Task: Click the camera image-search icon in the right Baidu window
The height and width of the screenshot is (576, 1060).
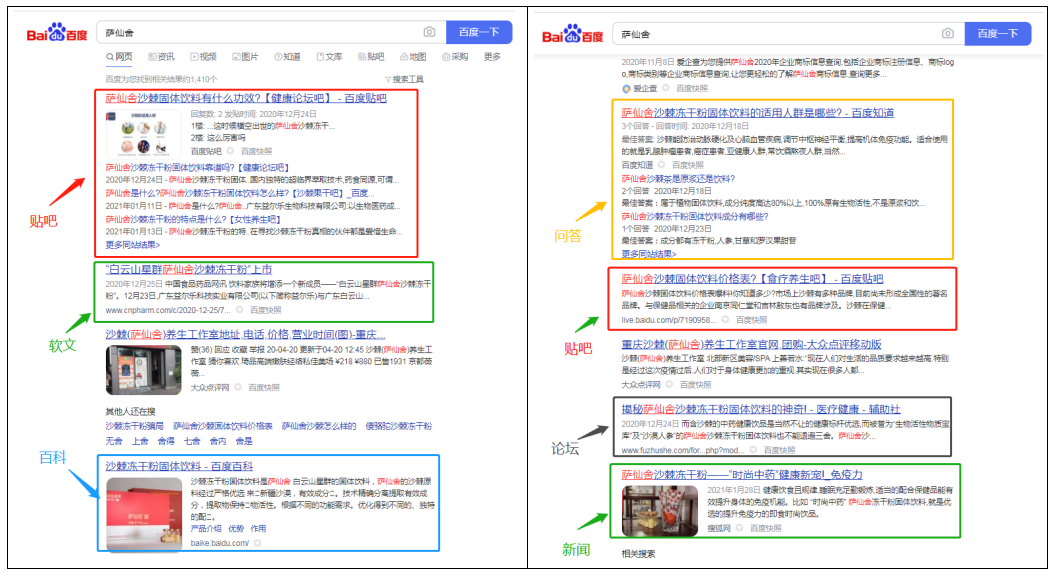Action: point(948,33)
